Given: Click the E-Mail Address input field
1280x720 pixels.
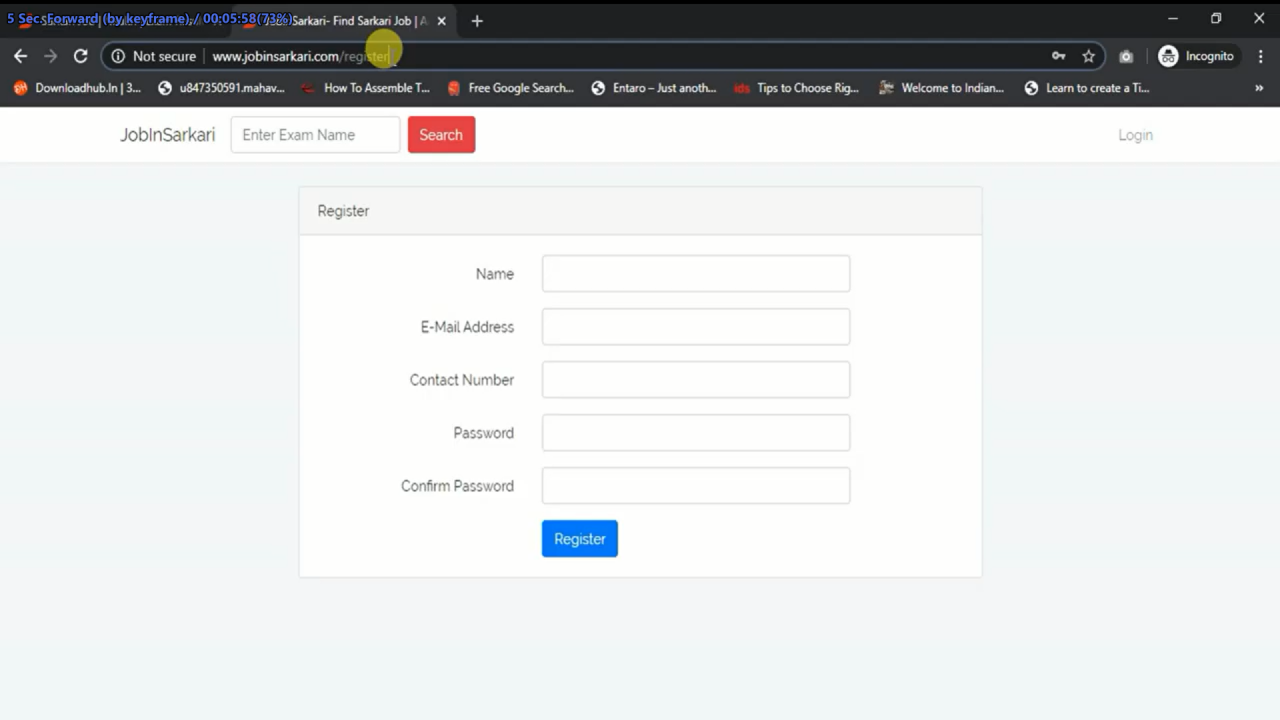Looking at the screenshot, I should point(696,327).
